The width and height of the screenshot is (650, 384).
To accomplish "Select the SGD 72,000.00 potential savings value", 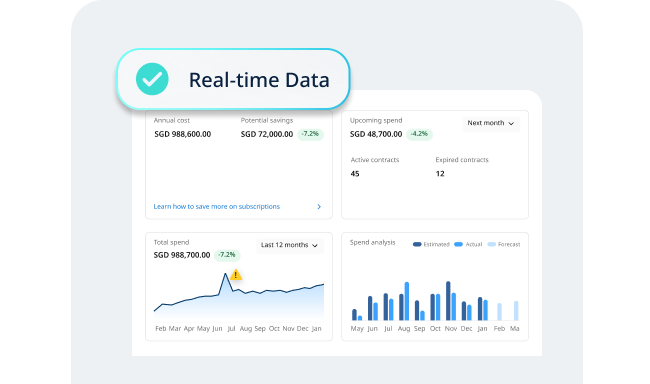I will (x=267, y=134).
